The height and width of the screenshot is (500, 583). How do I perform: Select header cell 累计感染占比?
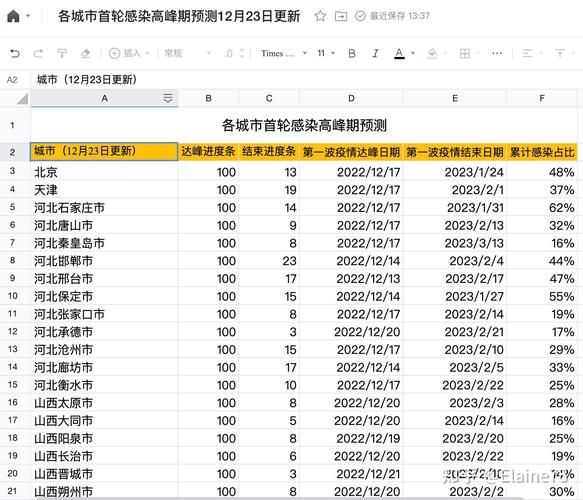point(542,152)
